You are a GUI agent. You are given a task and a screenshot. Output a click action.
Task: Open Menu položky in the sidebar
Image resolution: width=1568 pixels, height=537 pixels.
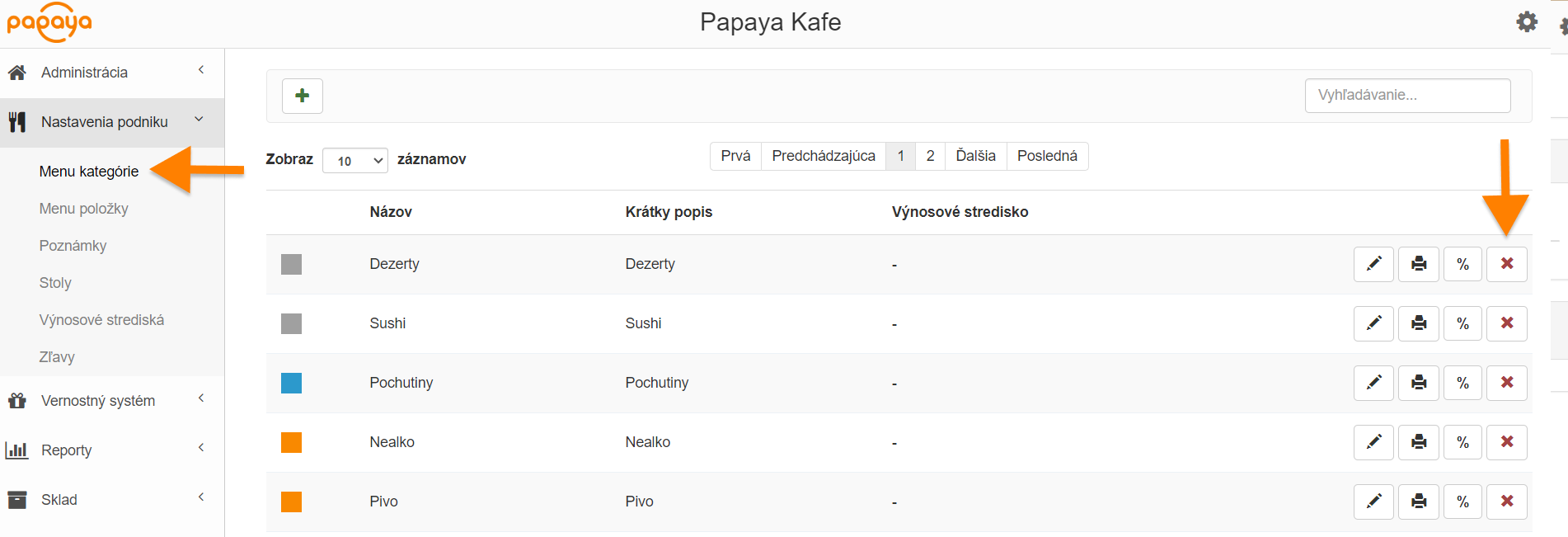(84, 209)
